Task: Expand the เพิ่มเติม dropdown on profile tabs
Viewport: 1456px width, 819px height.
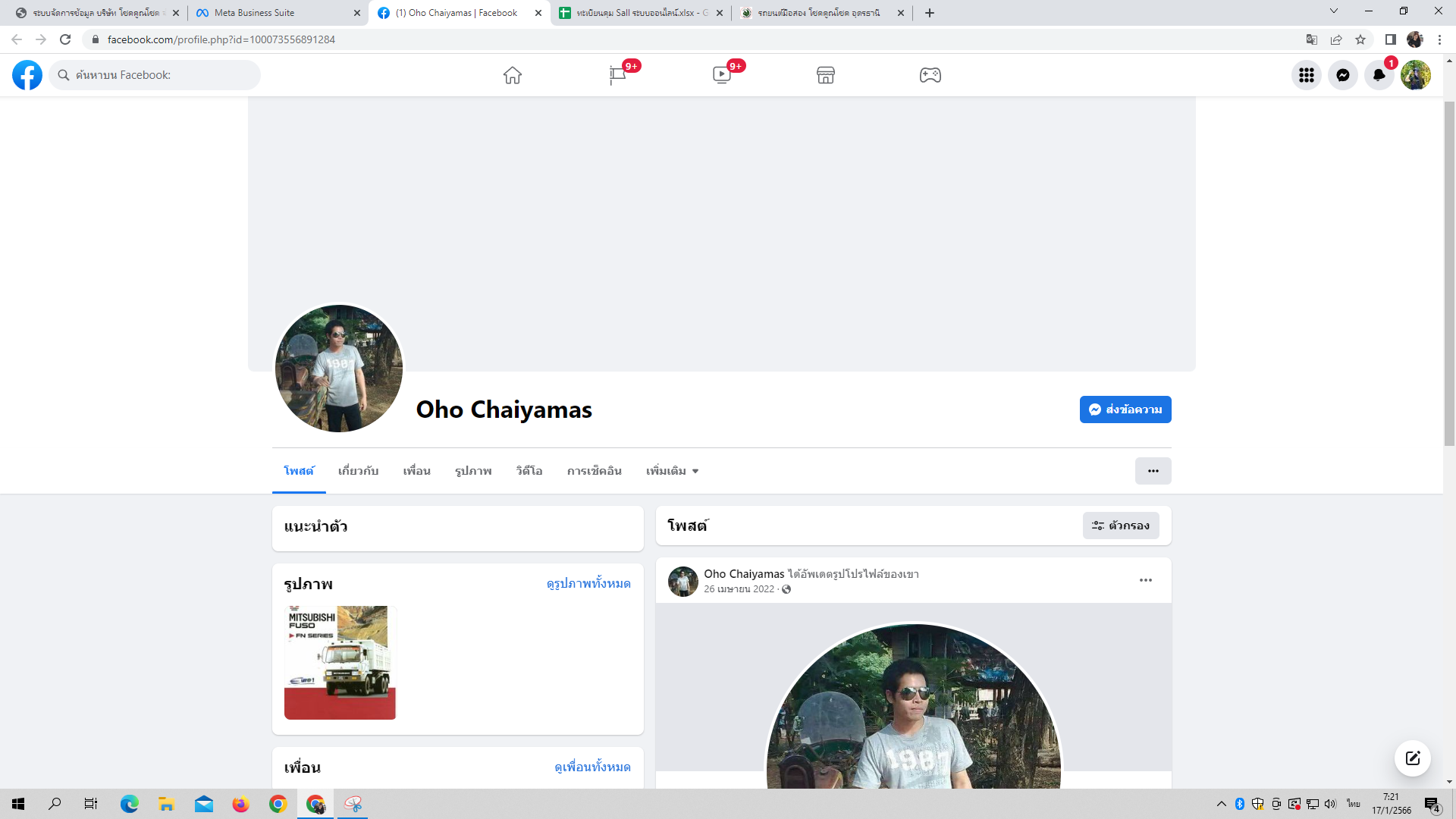Action: [x=672, y=471]
